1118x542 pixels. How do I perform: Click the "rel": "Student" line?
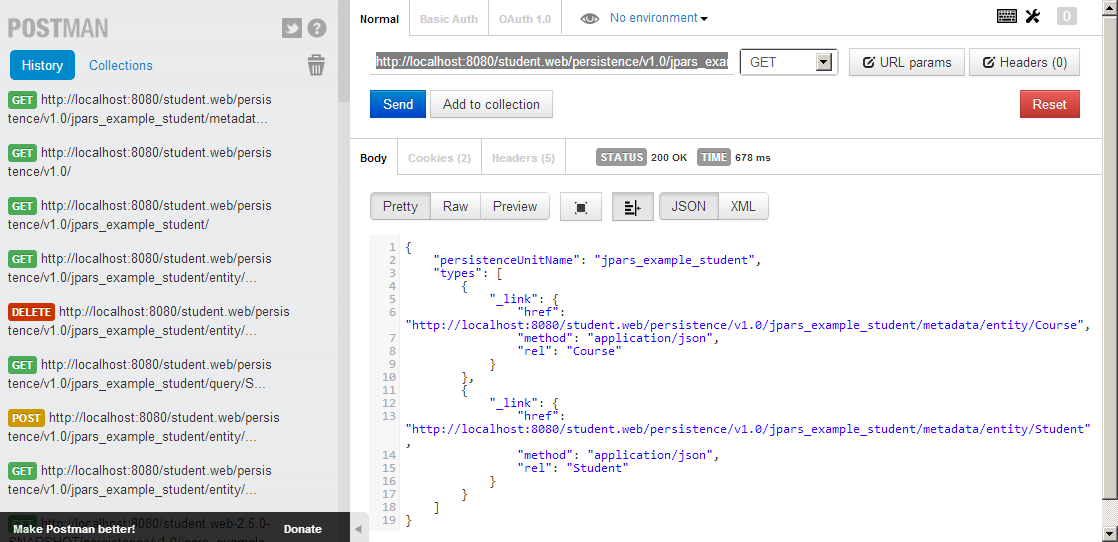tap(573, 468)
